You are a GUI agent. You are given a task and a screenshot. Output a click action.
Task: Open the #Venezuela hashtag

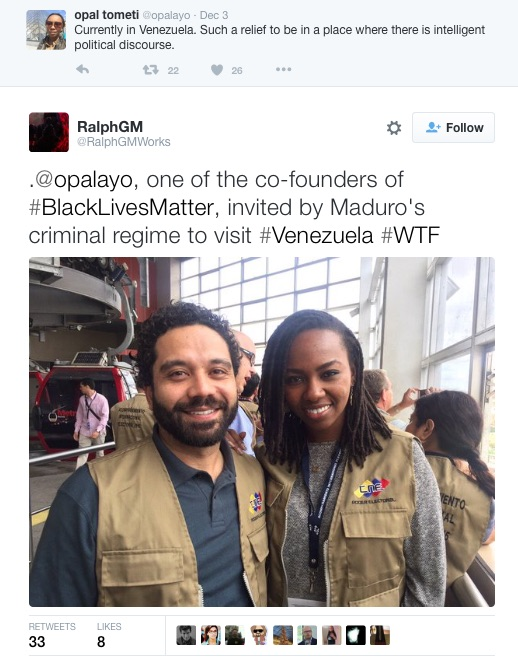pos(316,235)
